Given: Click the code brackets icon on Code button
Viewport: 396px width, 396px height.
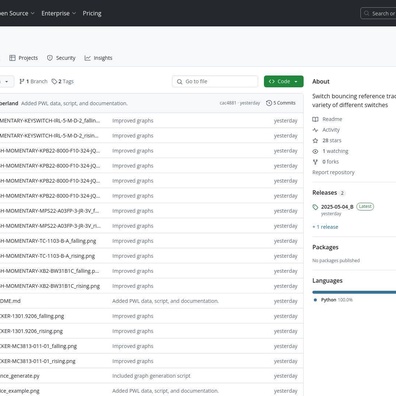Looking at the screenshot, I should click(x=272, y=81).
